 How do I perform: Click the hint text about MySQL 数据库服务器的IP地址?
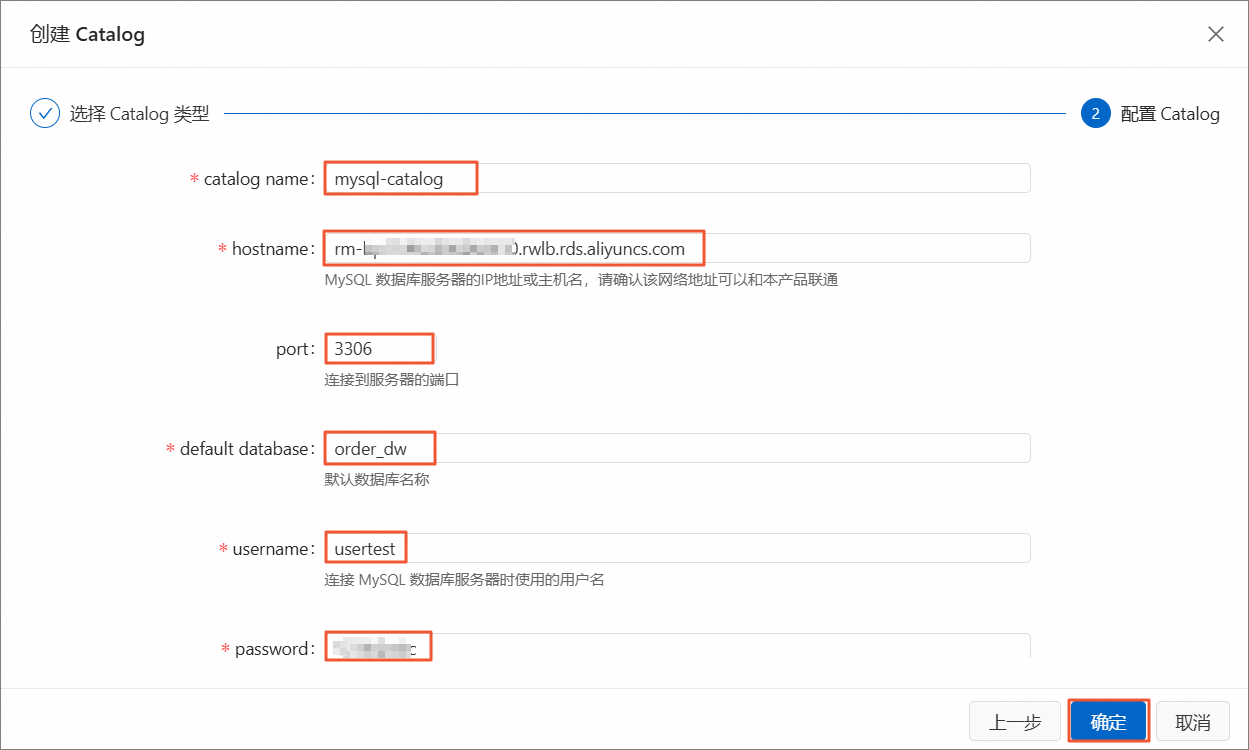(581, 280)
